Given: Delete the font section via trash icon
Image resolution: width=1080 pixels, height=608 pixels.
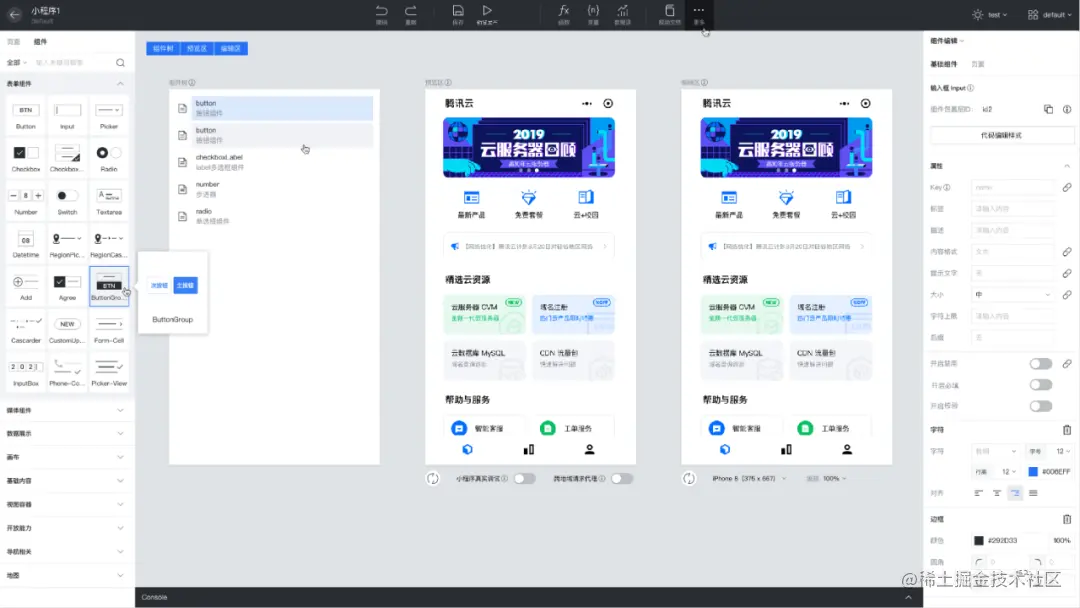Looking at the screenshot, I should click(x=1066, y=430).
